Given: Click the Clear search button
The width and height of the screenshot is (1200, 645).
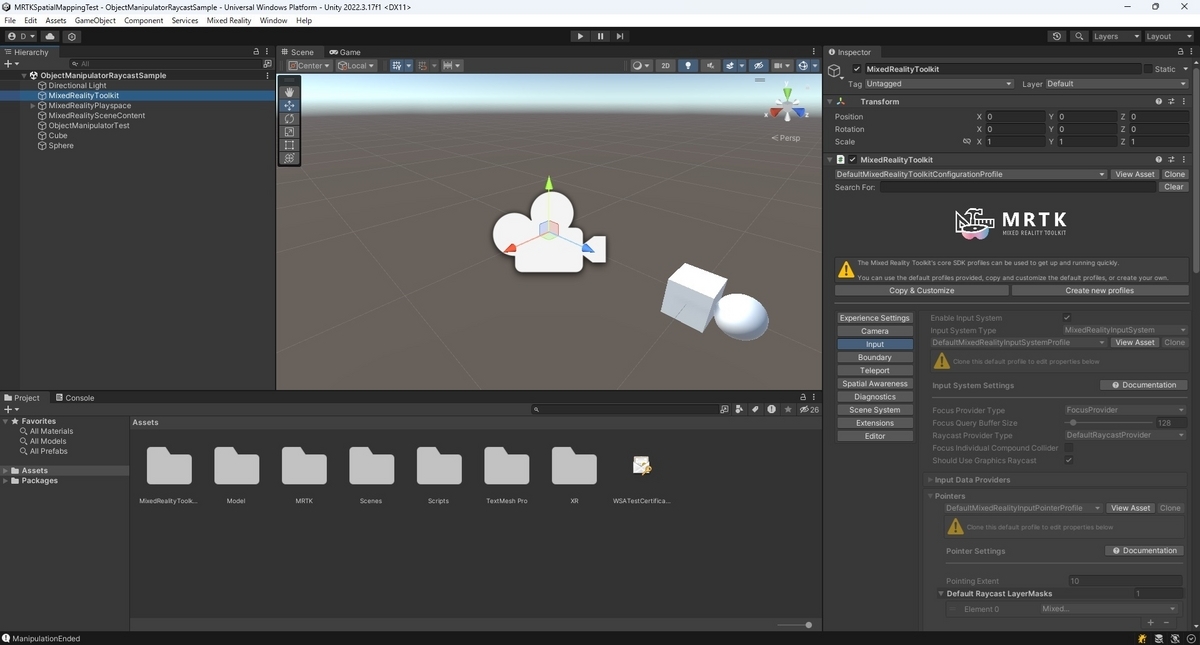Looking at the screenshot, I should coord(1174,187).
